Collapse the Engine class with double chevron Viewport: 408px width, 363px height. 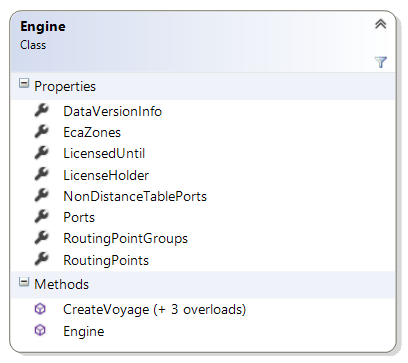[x=381, y=24]
